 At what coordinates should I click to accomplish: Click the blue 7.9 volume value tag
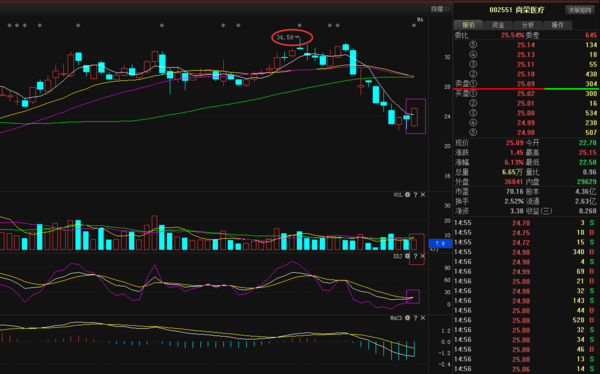[x=440, y=243]
